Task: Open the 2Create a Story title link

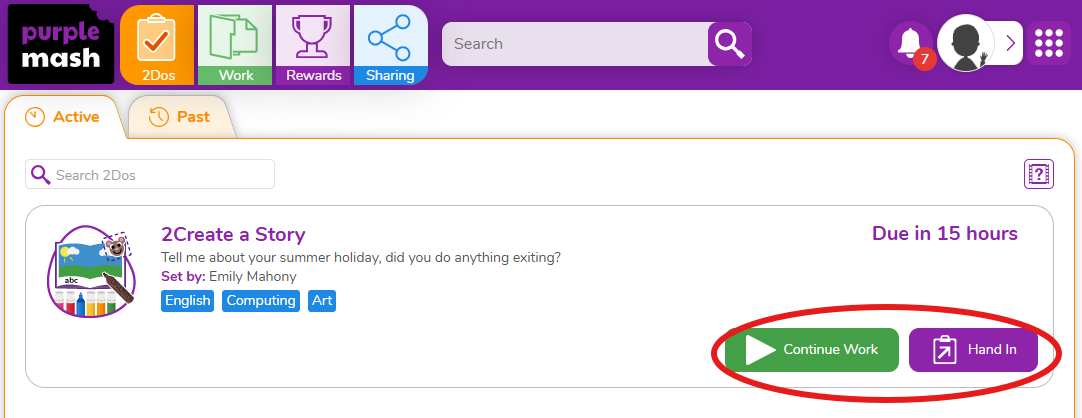Action: coord(233,235)
